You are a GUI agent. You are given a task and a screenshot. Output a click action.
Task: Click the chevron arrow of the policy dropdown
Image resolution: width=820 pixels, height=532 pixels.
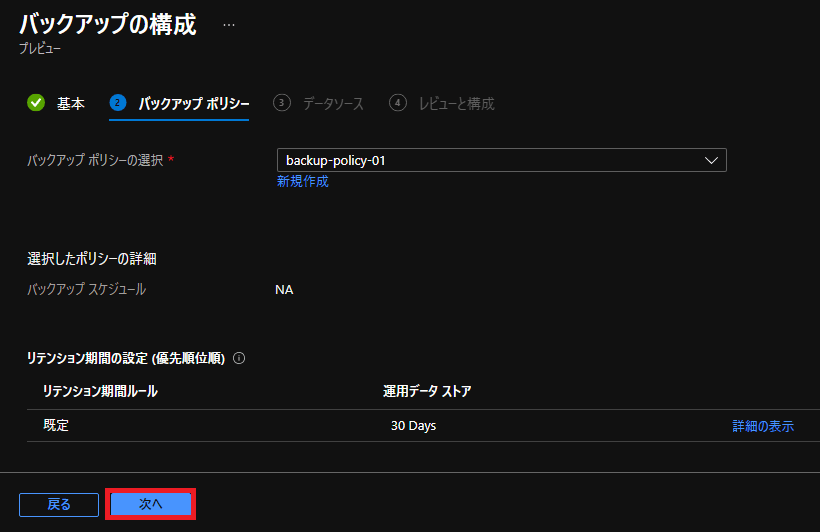click(711, 160)
